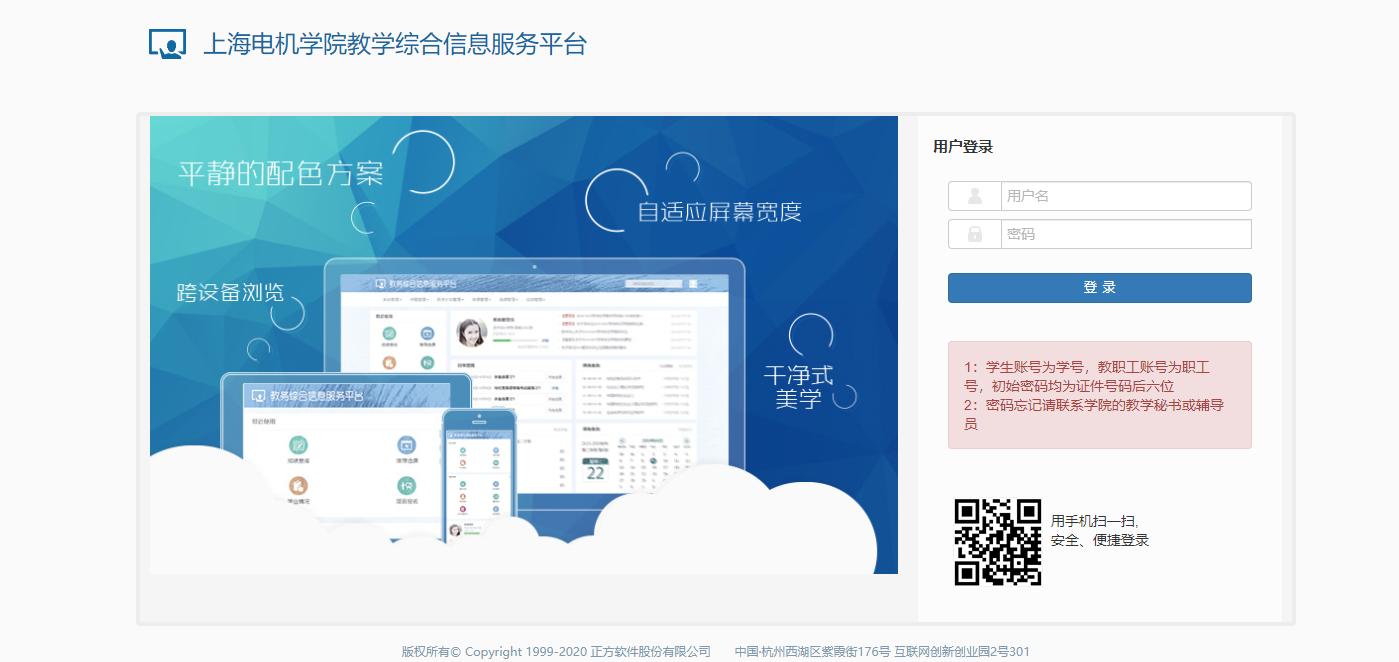The height and width of the screenshot is (662, 1399).
Task: Click the lock icon in the password field
Action: pos(973,233)
